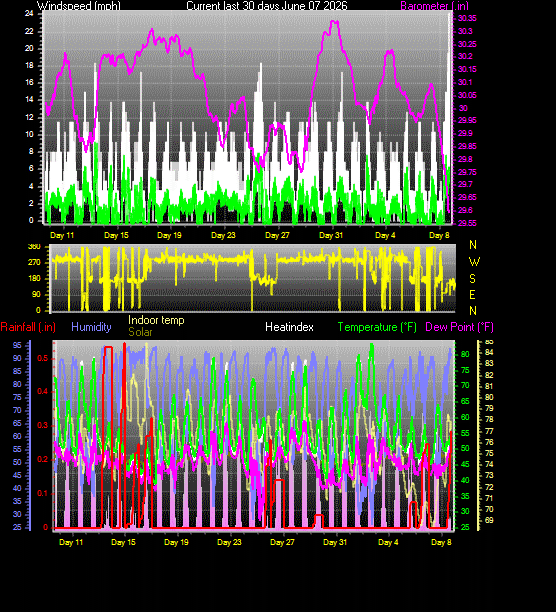The height and width of the screenshot is (612, 556).
Task: Click the "Windspeed (mph)" chart title
Action: [x=79, y=6]
